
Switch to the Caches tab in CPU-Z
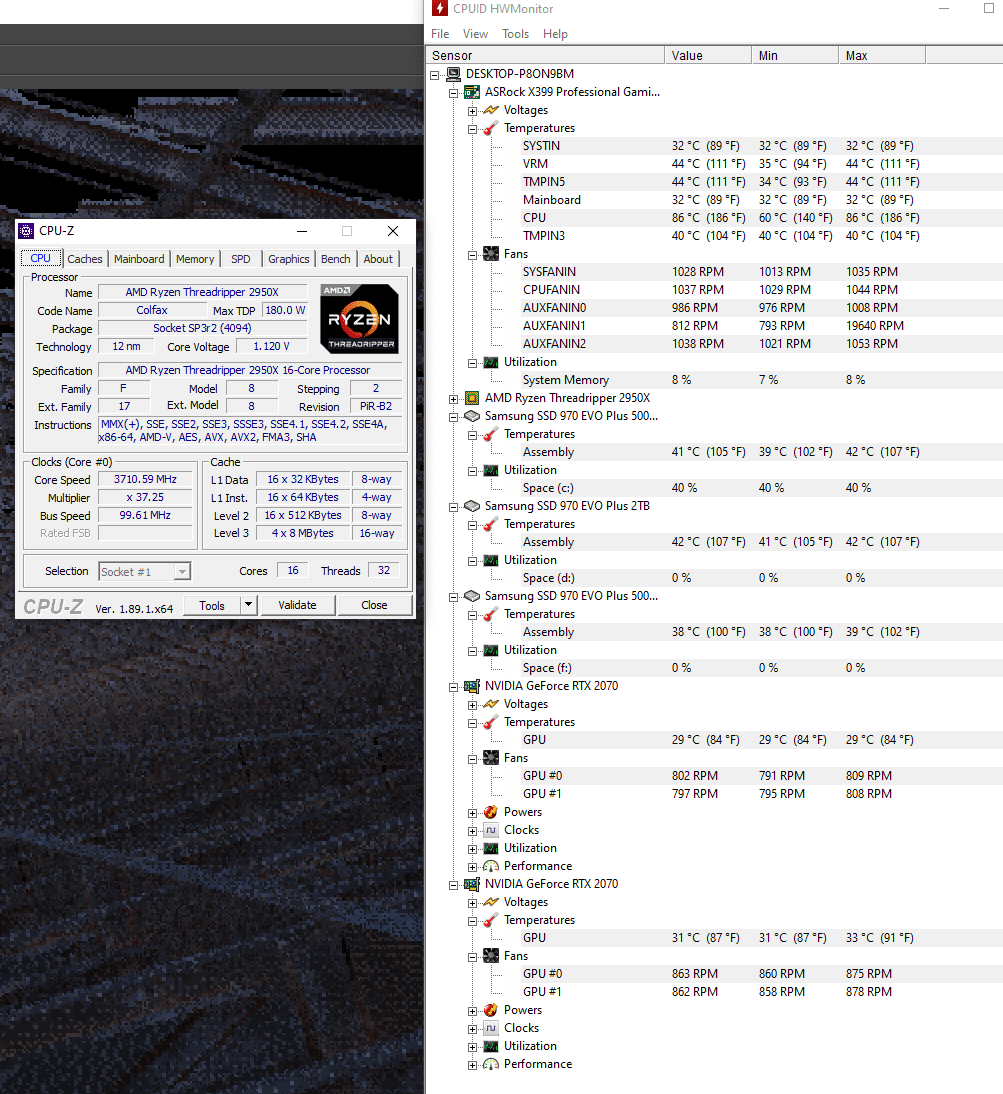click(85, 259)
